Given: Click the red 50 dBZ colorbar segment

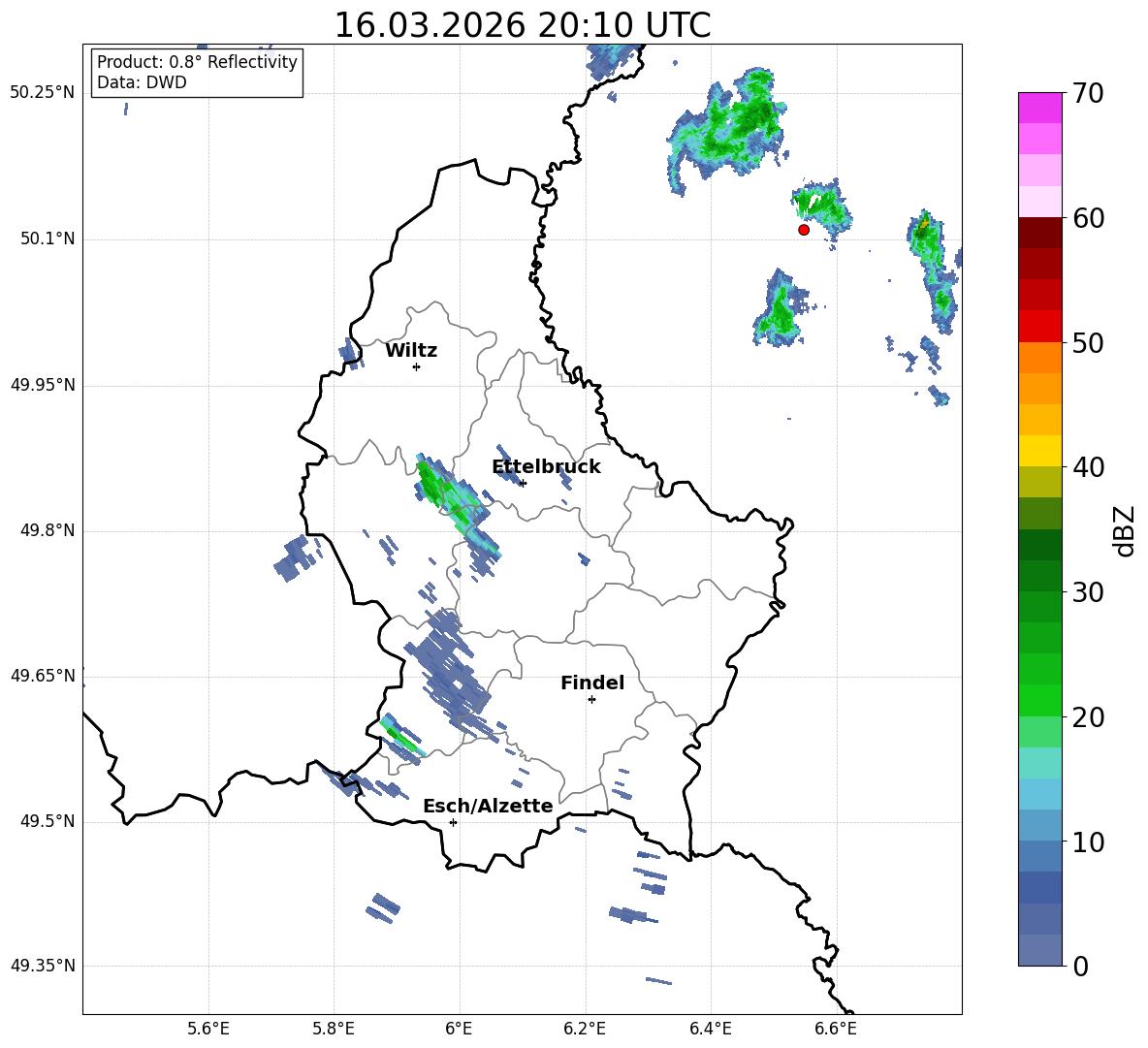Looking at the screenshot, I should point(1039,327).
